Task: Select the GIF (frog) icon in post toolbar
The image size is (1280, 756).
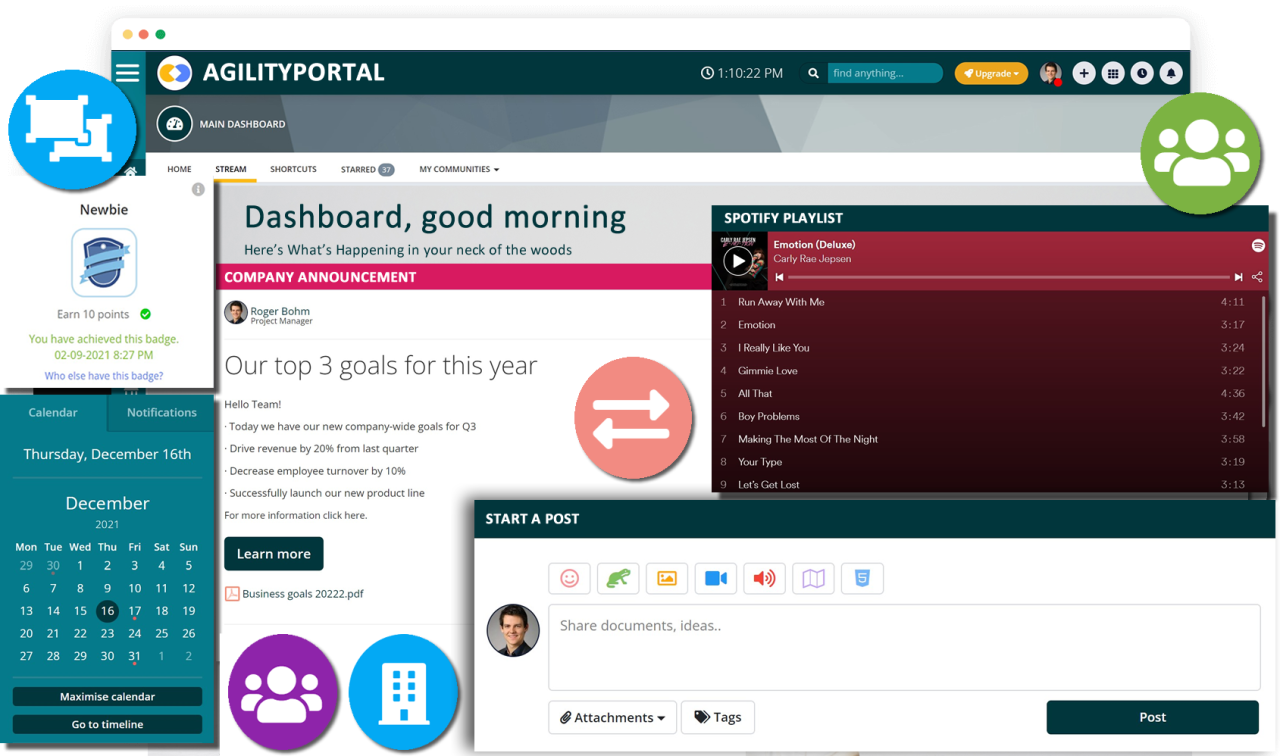Action: 618,578
